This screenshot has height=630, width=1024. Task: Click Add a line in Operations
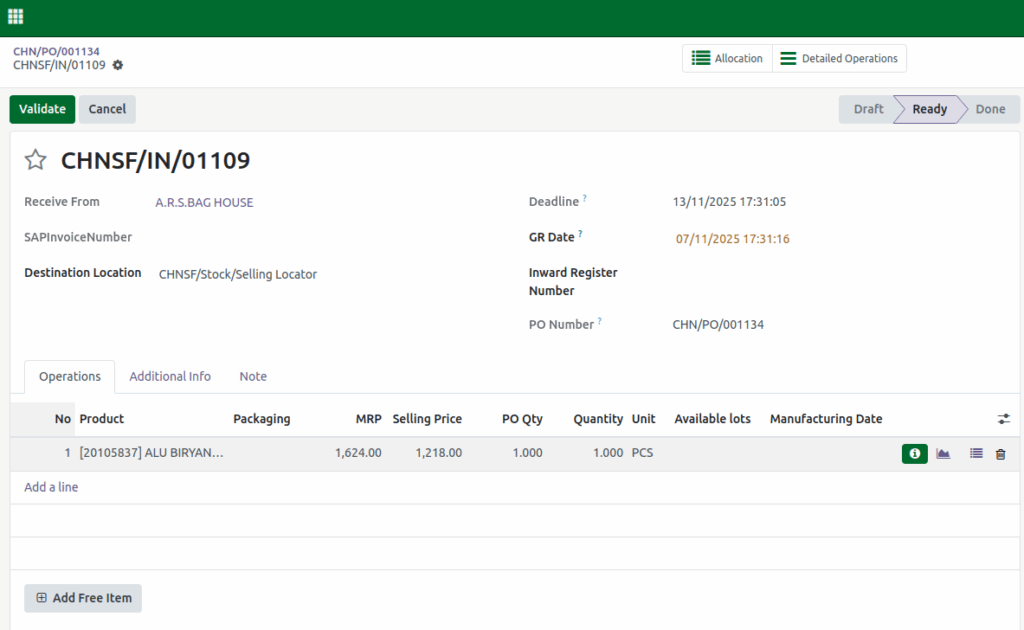[50, 486]
